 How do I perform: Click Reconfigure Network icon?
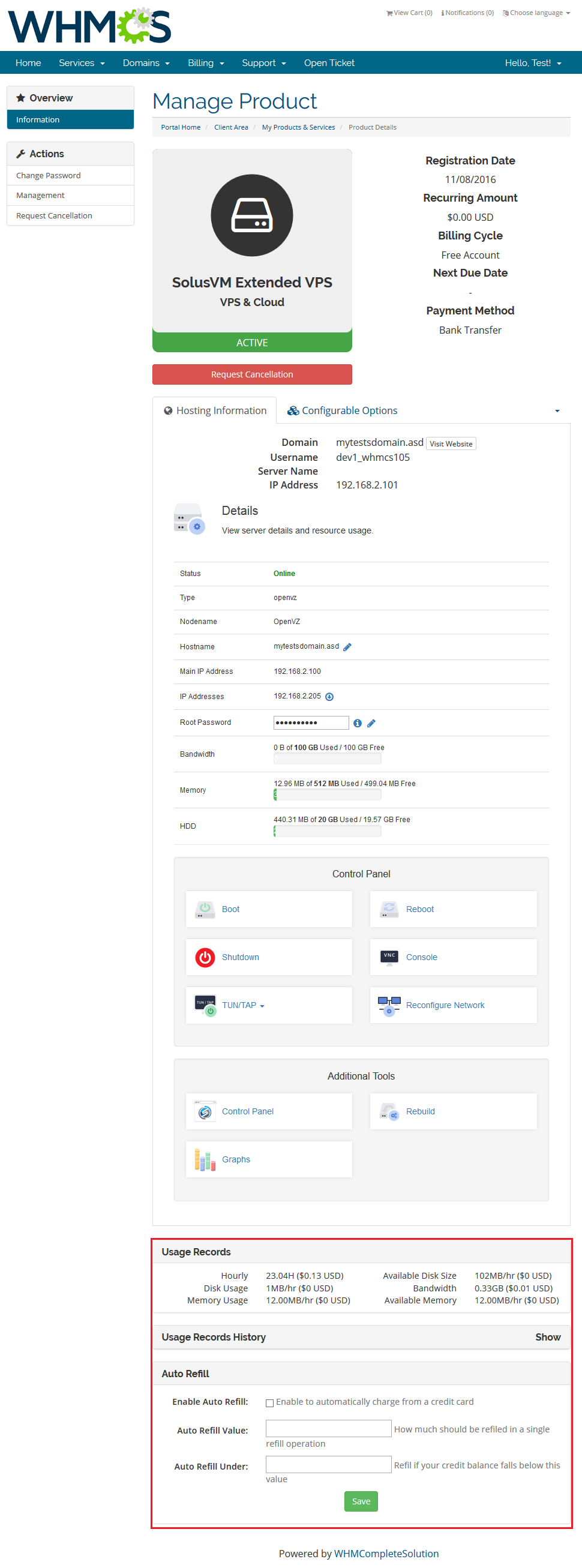[389, 1006]
